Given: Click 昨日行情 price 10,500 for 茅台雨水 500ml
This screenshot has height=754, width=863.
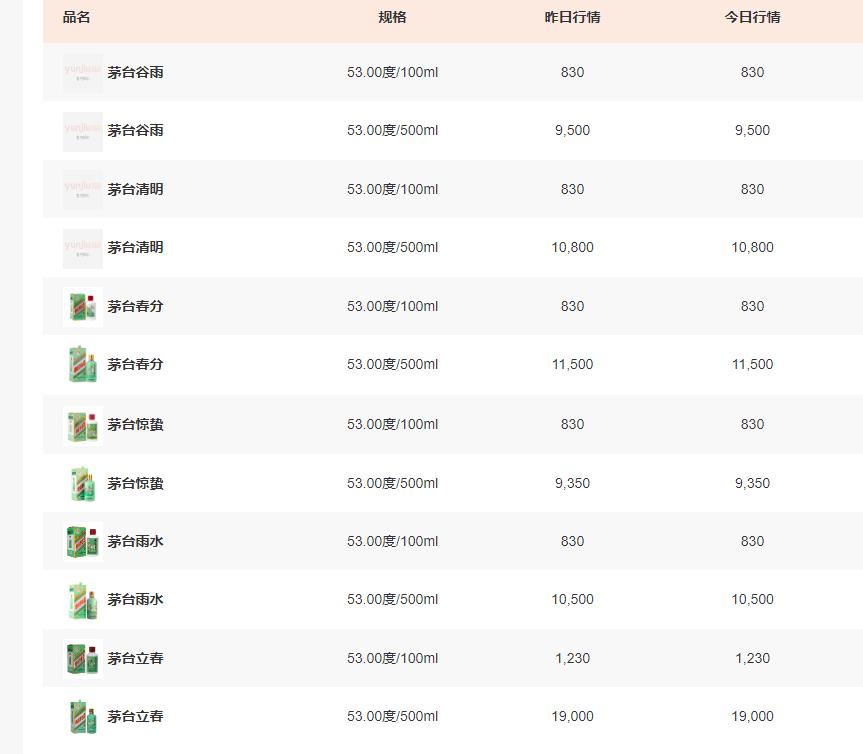Looking at the screenshot, I should point(572,599).
